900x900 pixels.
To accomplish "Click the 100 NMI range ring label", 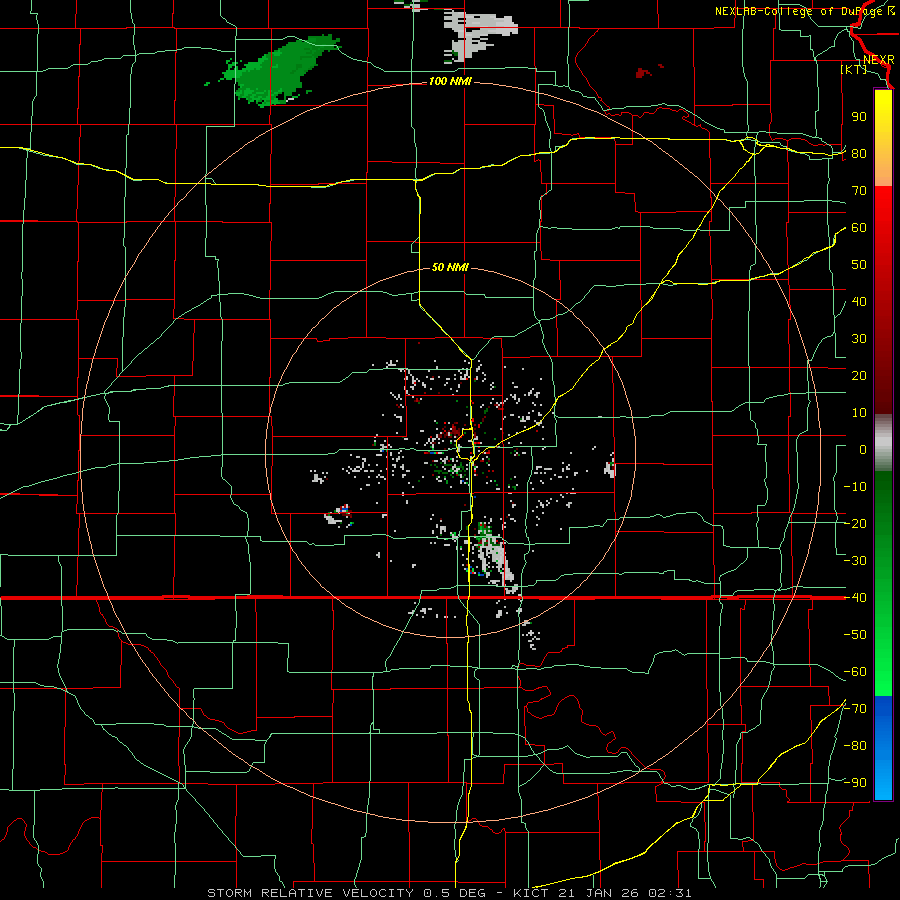I will coord(450,82).
